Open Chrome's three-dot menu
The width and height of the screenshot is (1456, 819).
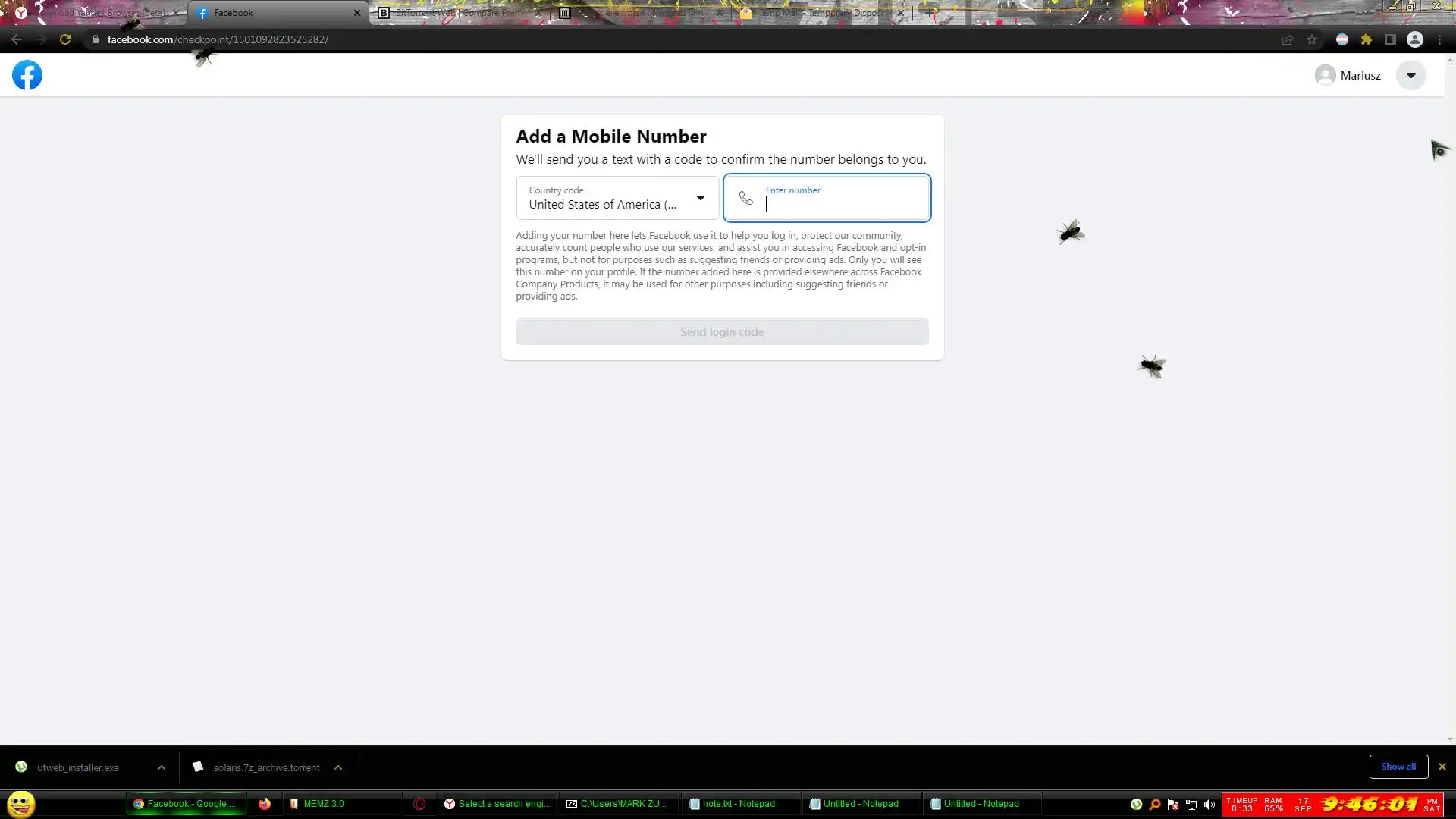(x=1440, y=39)
